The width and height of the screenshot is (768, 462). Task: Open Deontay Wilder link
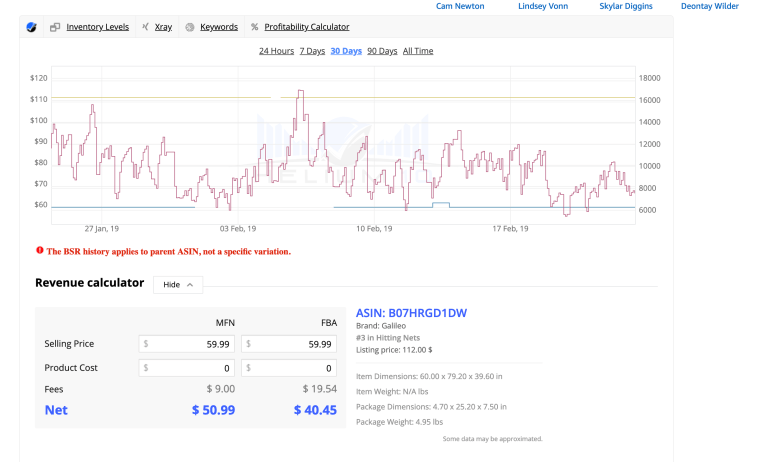click(710, 6)
